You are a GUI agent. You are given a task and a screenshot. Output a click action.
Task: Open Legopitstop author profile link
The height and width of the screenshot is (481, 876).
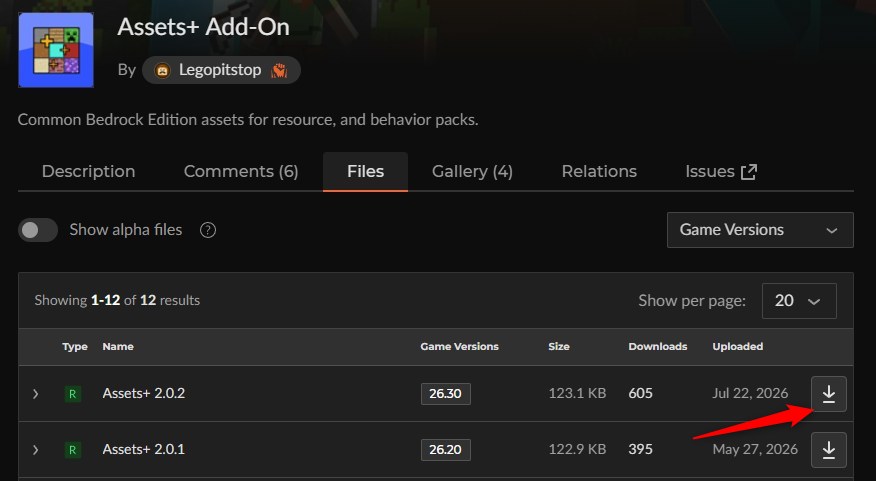pos(221,70)
